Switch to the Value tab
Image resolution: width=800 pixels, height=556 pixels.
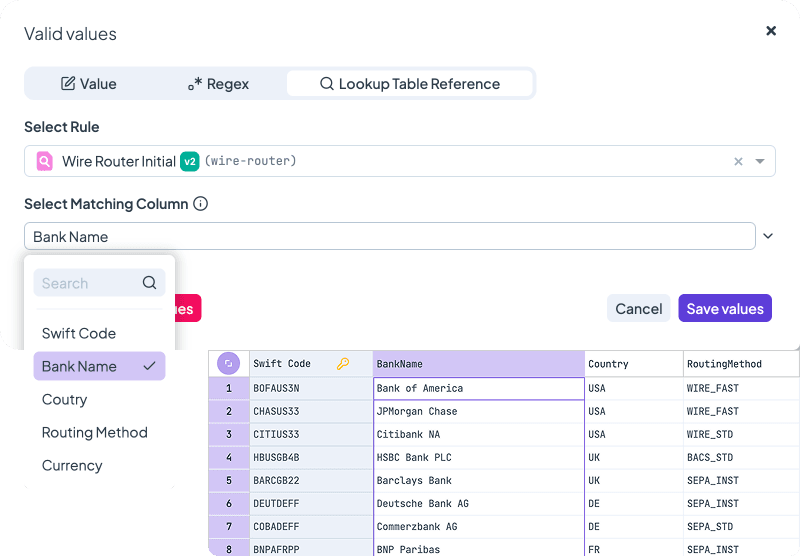tap(89, 84)
